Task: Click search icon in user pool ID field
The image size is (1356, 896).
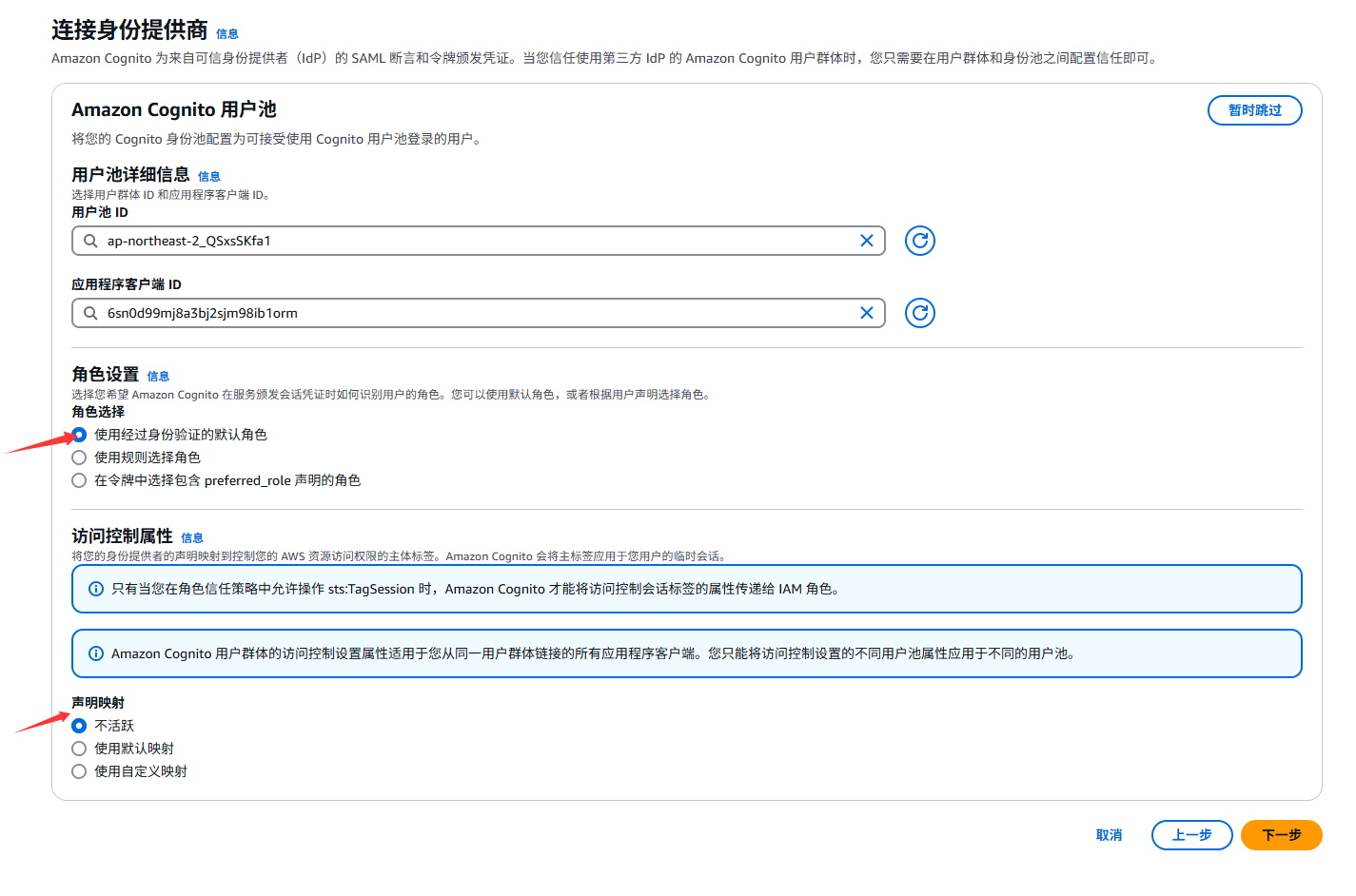Action: [90, 241]
